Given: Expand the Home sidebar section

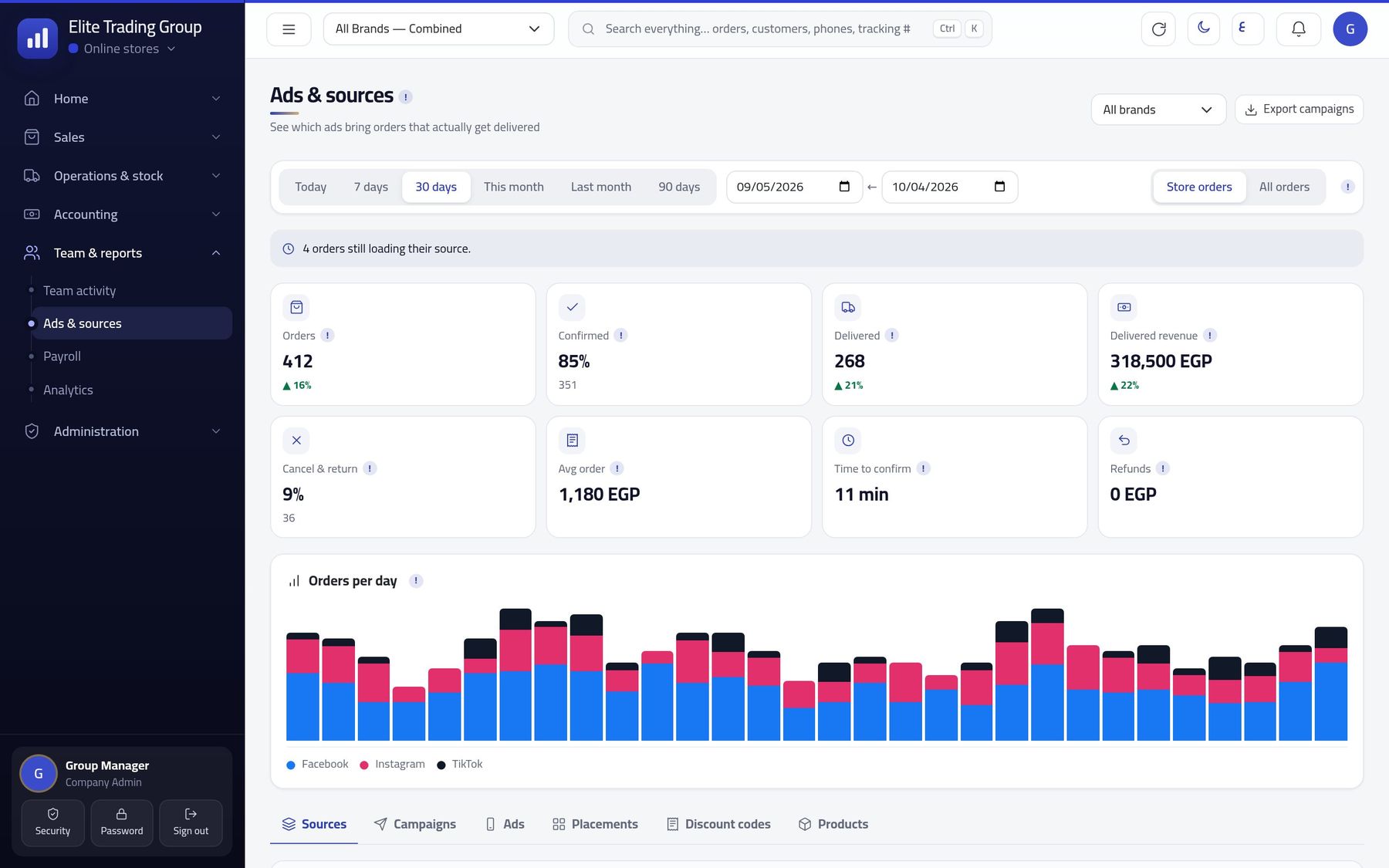Looking at the screenshot, I should pyautogui.click(x=123, y=99).
